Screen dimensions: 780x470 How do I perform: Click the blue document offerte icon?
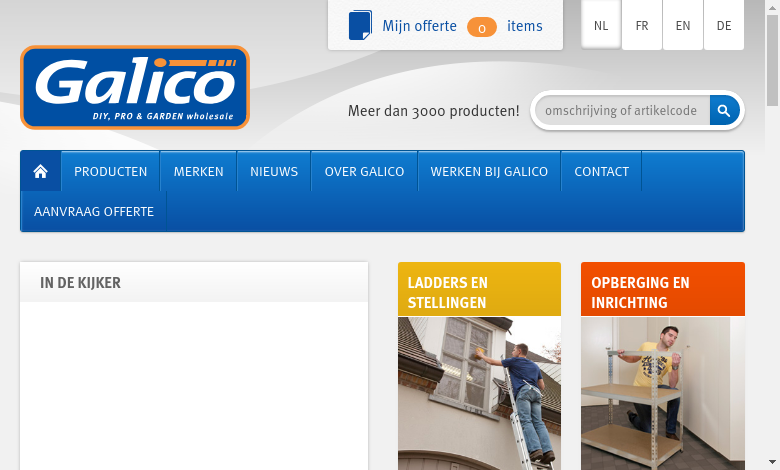point(360,25)
